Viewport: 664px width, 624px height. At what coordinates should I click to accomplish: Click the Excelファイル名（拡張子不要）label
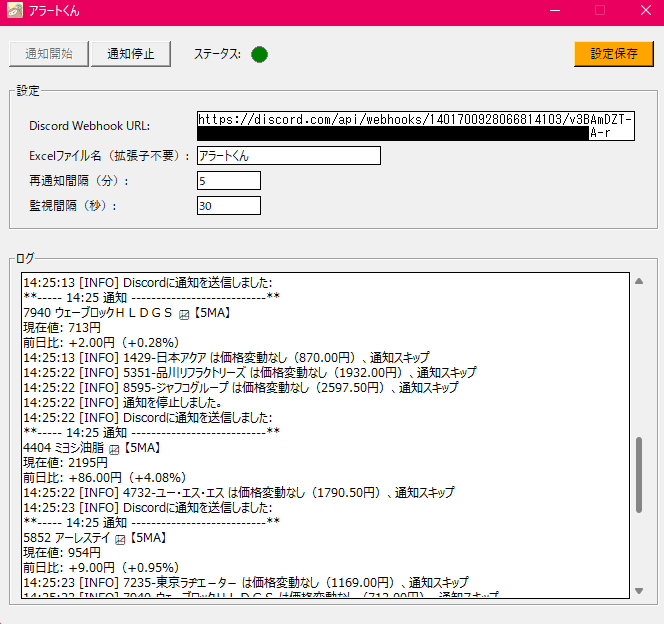[x=109, y=156]
